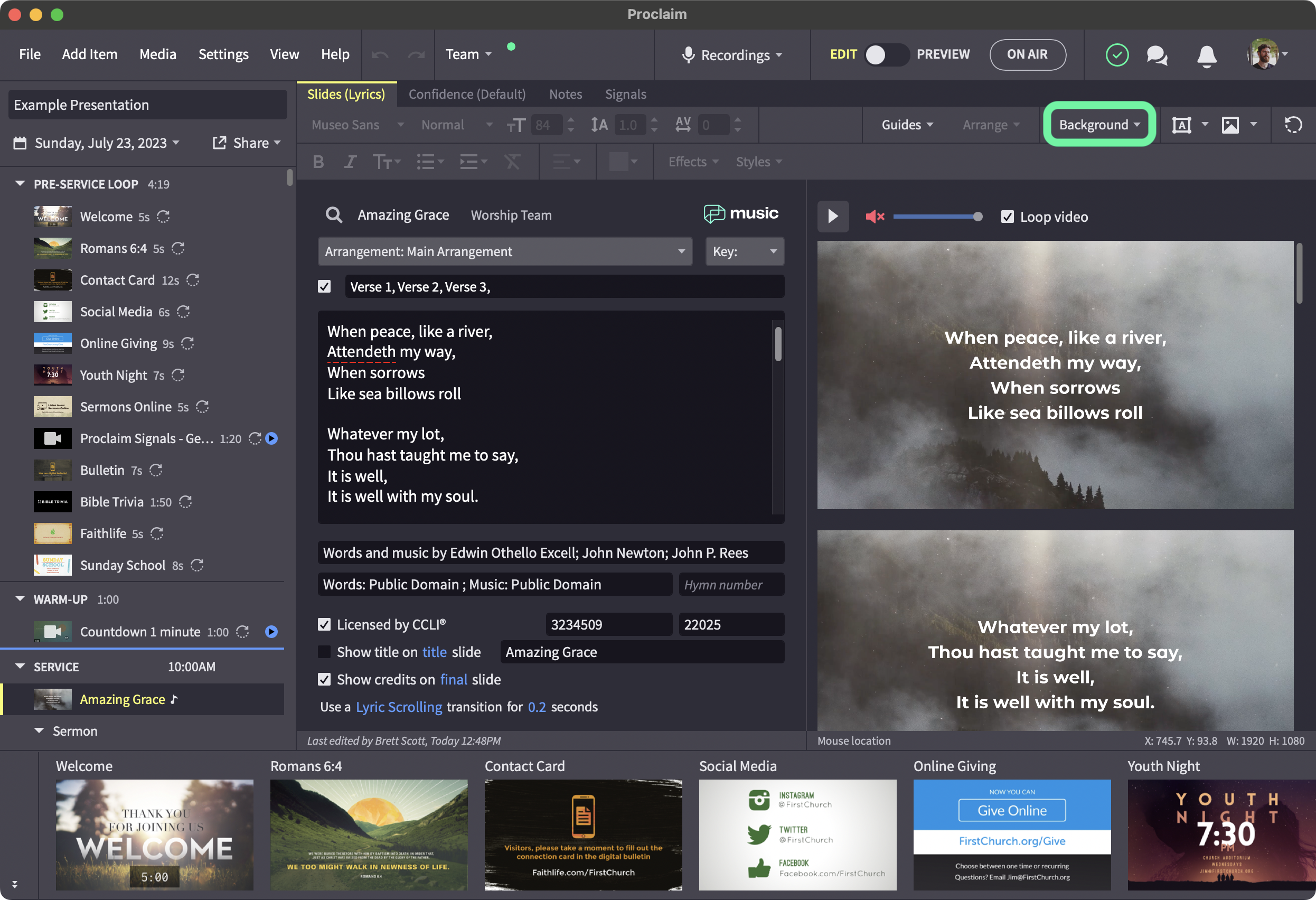Image resolution: width=1316 pixels, height=900 pixels.
Task: Toggle bold text formatting
Action: coord(318,162)
